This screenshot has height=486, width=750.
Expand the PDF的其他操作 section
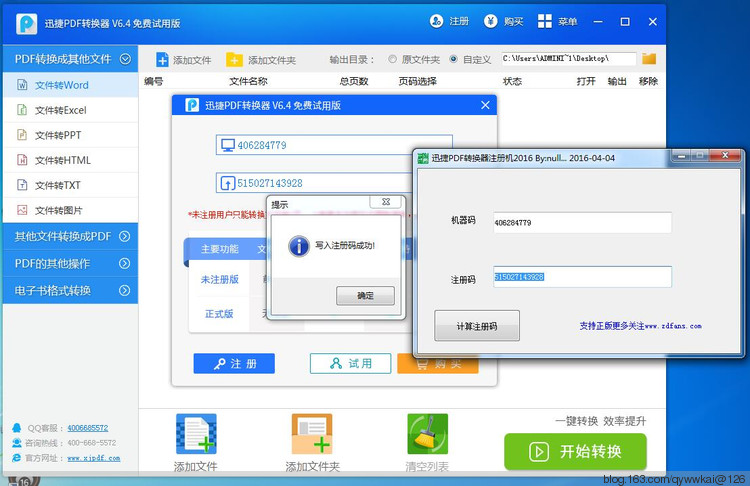coord(124,263)
